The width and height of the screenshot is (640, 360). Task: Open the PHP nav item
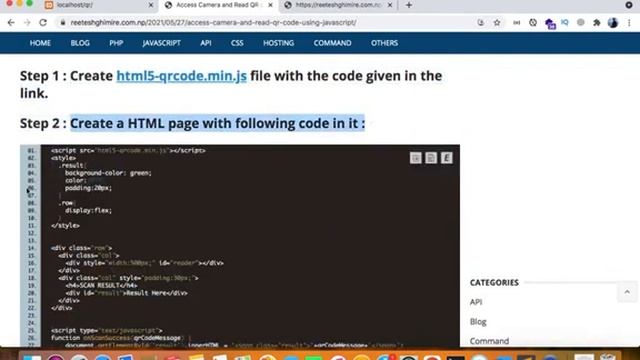pos(116,43)
